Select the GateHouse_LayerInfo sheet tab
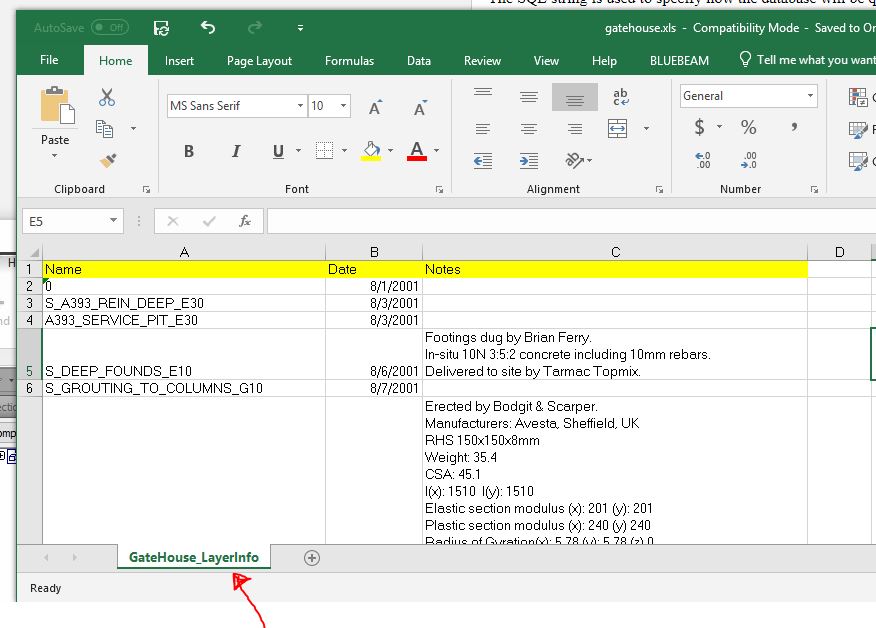The width and height of the screenshot is (876, 628). 194,557
